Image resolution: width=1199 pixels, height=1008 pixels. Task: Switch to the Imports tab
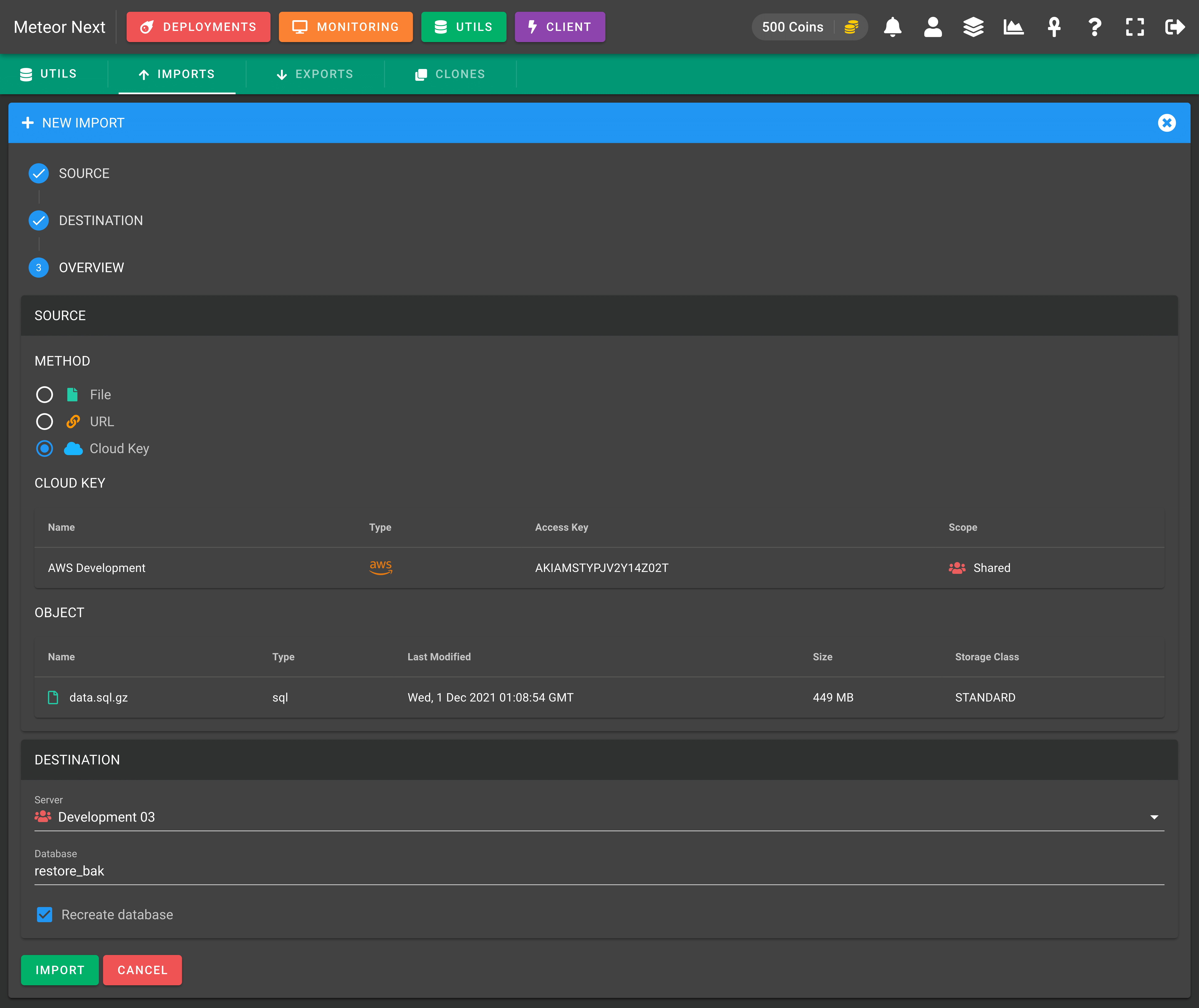point(177,74)
